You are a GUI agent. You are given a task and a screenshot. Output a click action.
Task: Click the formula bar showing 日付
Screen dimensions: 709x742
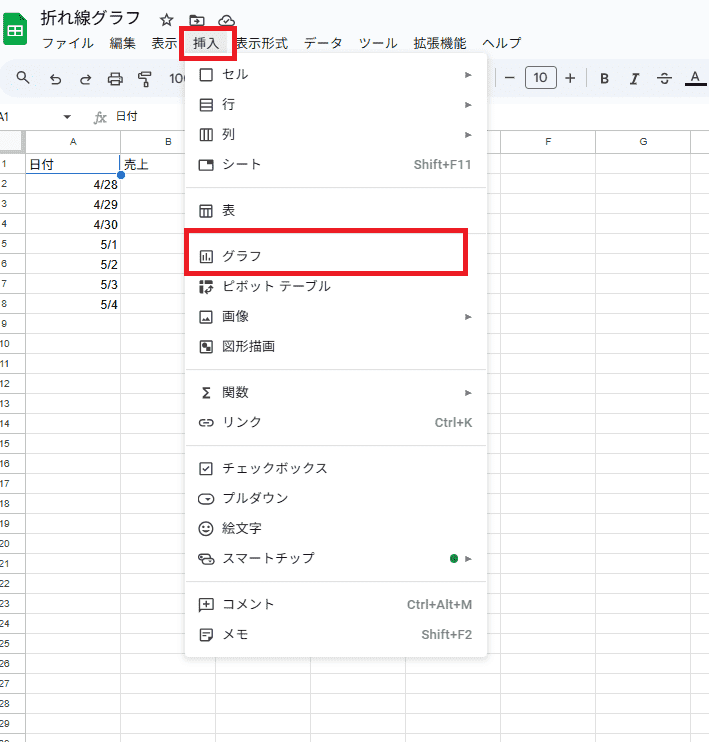126,116
